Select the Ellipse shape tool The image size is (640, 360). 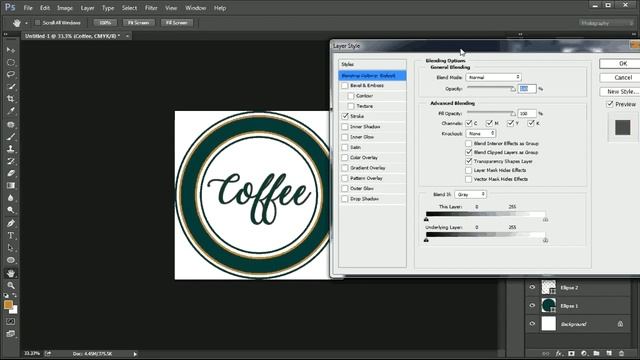[x=11, y=260]
